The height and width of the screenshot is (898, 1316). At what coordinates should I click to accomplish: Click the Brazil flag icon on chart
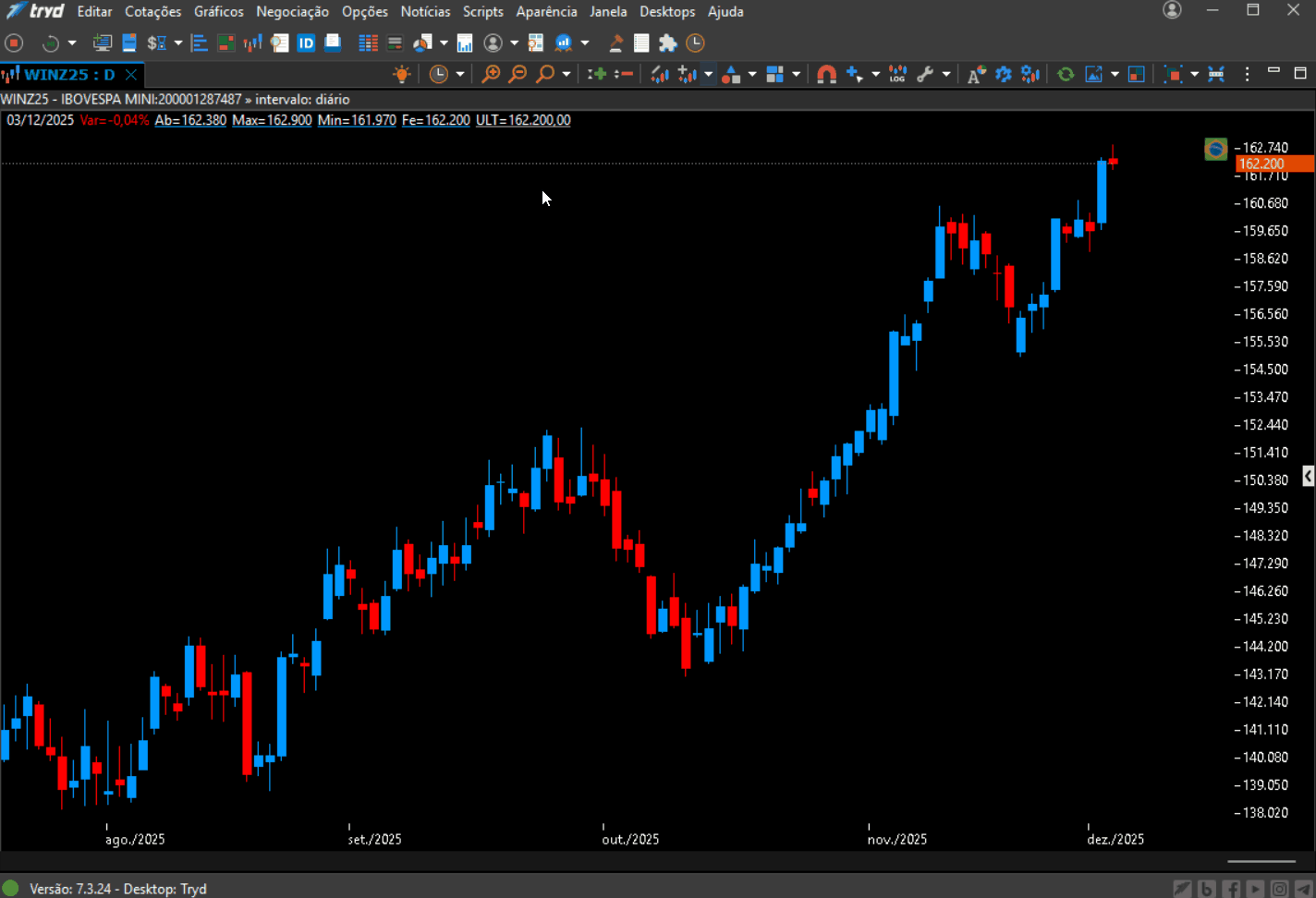pos(1215,149)
